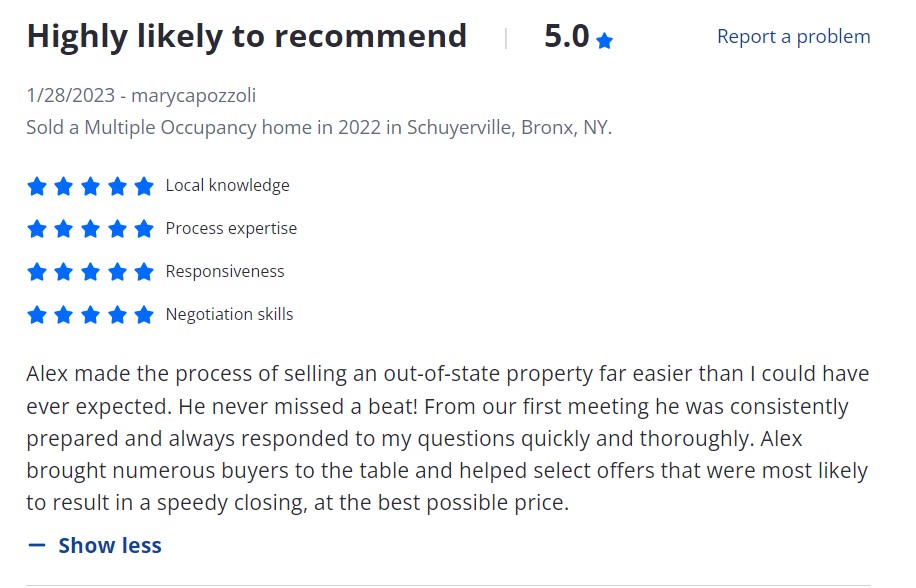
Task: Click the Negotiation skills label
Action: pyautogui.click(x=229, y=315)
